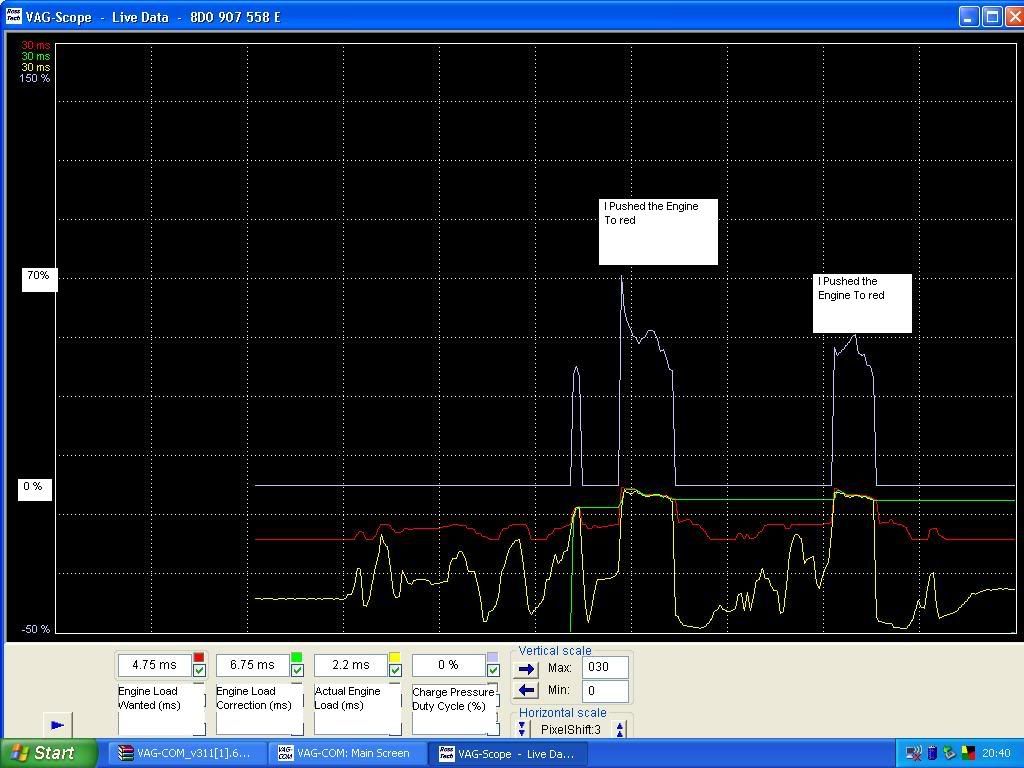The width and height of the screenshot is (1024, 768).
Task: Click the Safely Remove Hardware tray icon
Action: pyautogui.click(x=949, y=753)
